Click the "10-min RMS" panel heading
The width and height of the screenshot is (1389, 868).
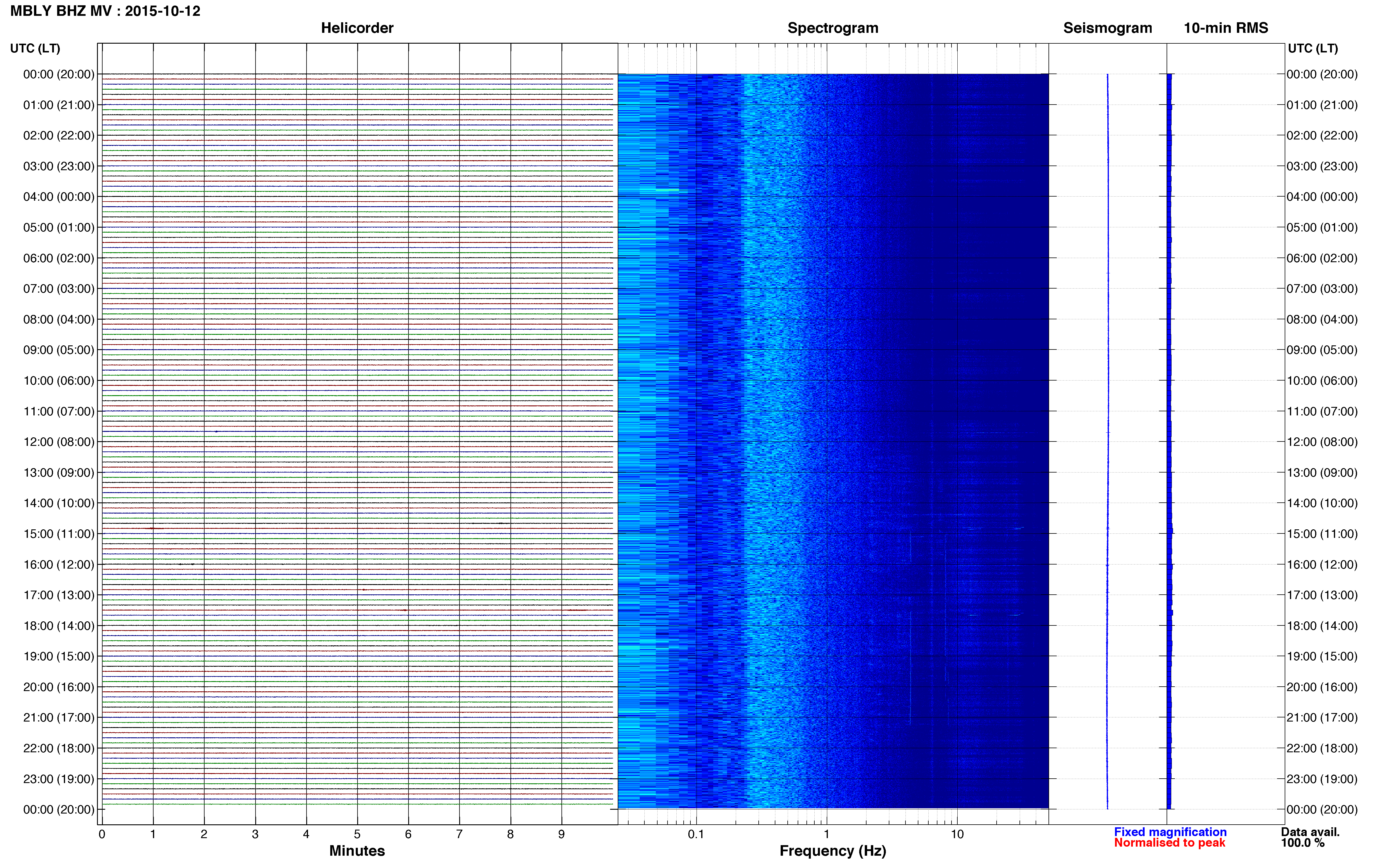pos(1226,28)
